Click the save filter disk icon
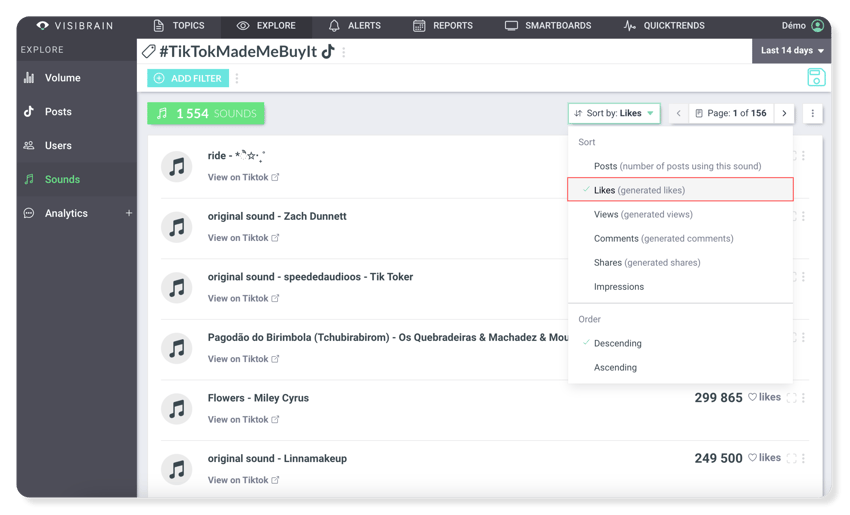 [816, 77]
